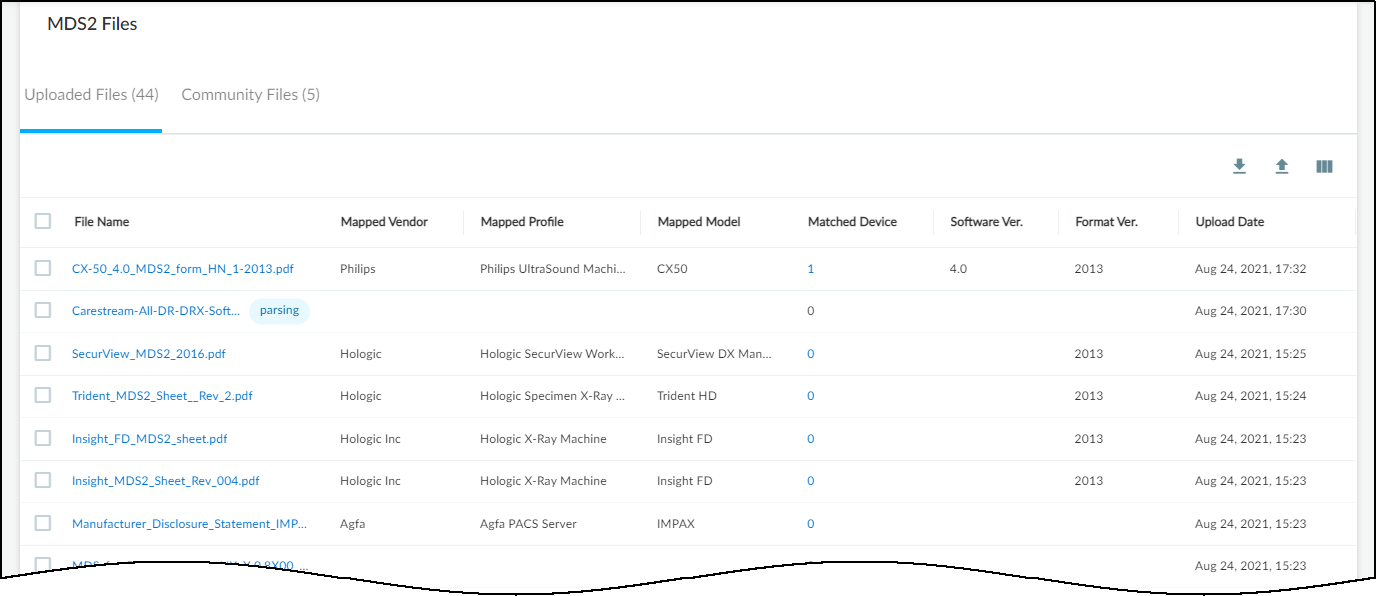This screenshot has width=1376, height=596.
Task: Sort by the Upload Date column header
Action: pyautogui.click(x=1229, y=222)
